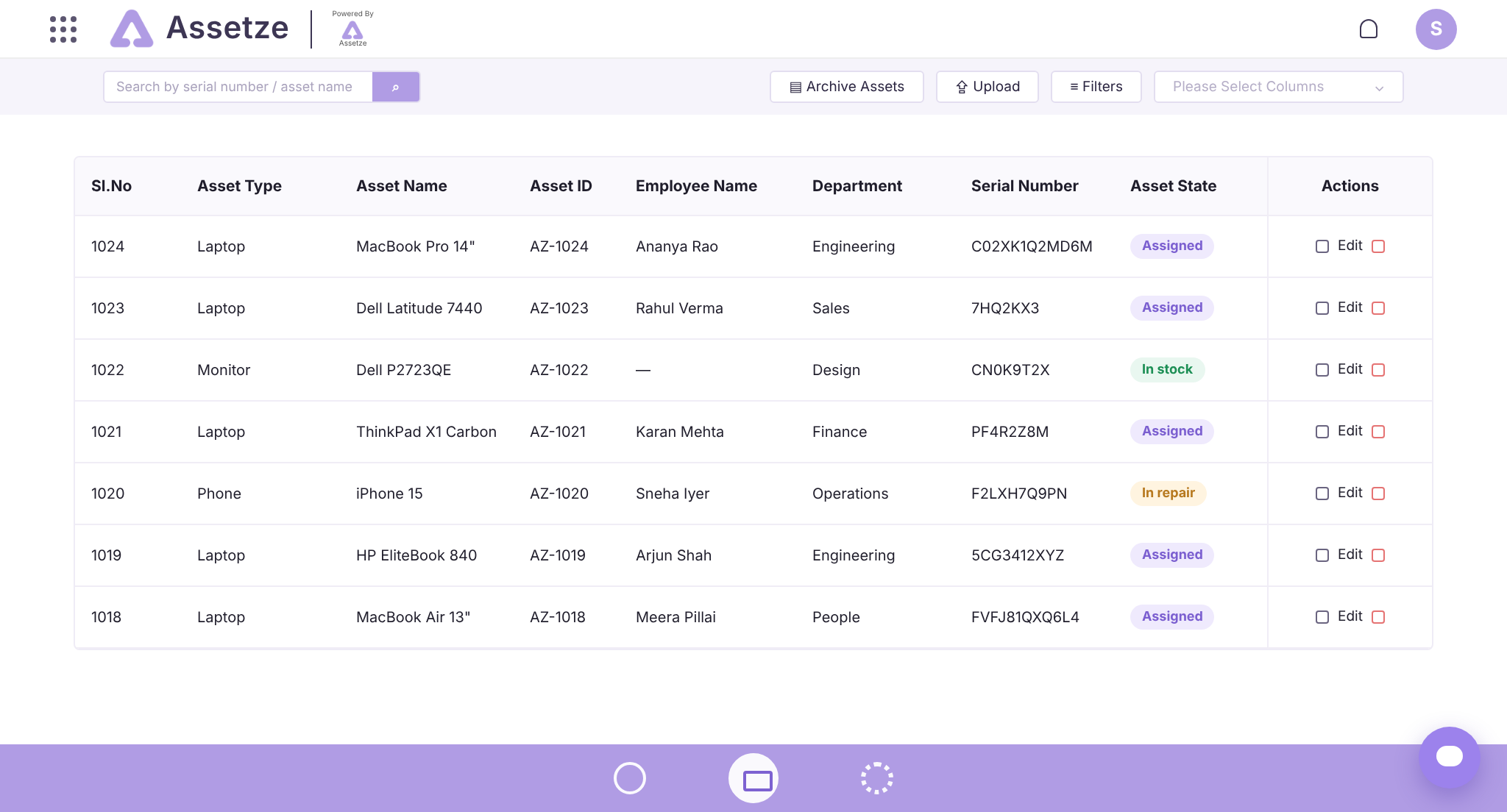Click the Sl.No column header
The height and width of the screenshot is (812, 1507).
(x=111, y=186)
